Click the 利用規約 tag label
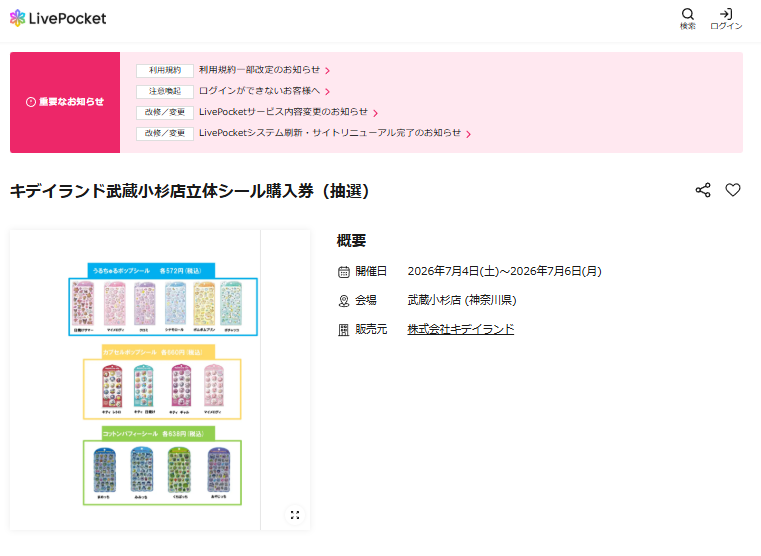The image size is (761, 556). click(165, 70)
